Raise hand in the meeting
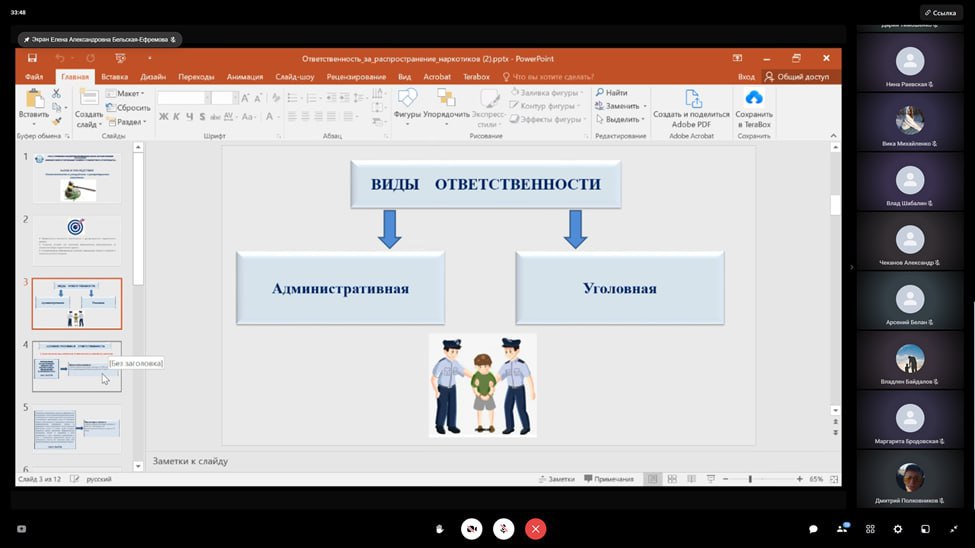Screen dimensions: 975x548 click(439, 528)
